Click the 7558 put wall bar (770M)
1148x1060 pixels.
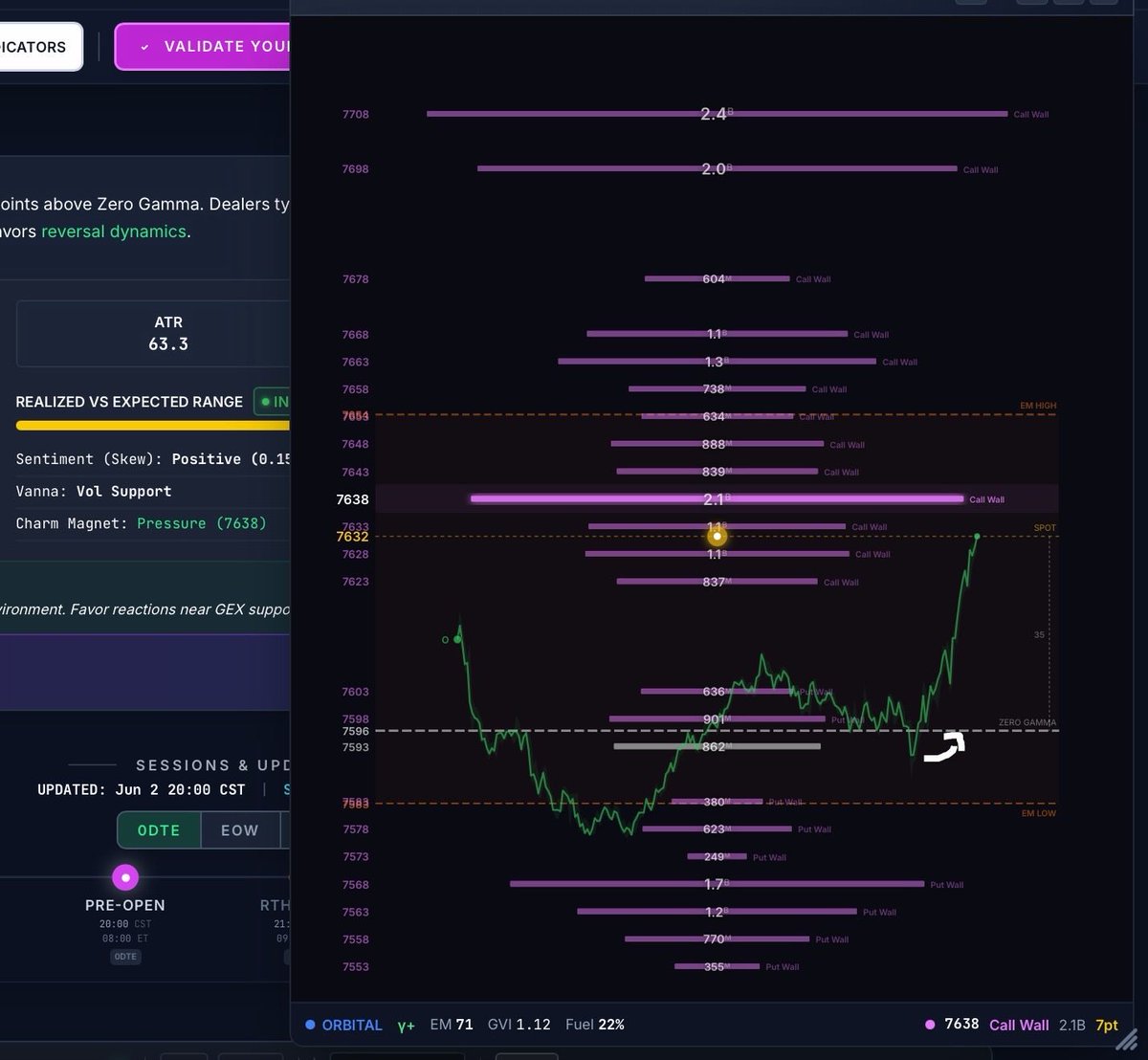click(x=717, y=939)
